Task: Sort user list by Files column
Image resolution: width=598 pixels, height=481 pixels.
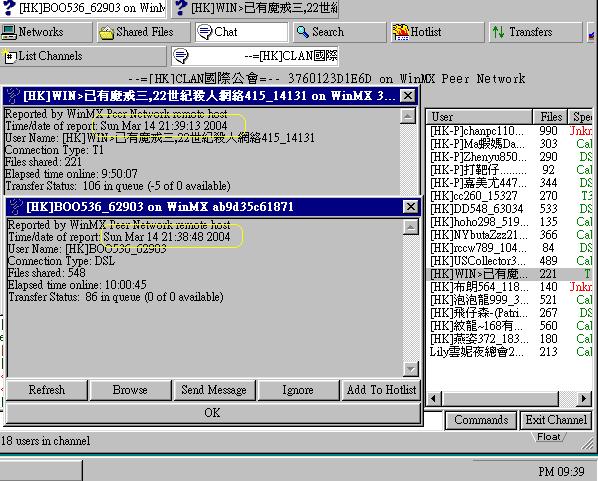Action: tap(550, 117)
